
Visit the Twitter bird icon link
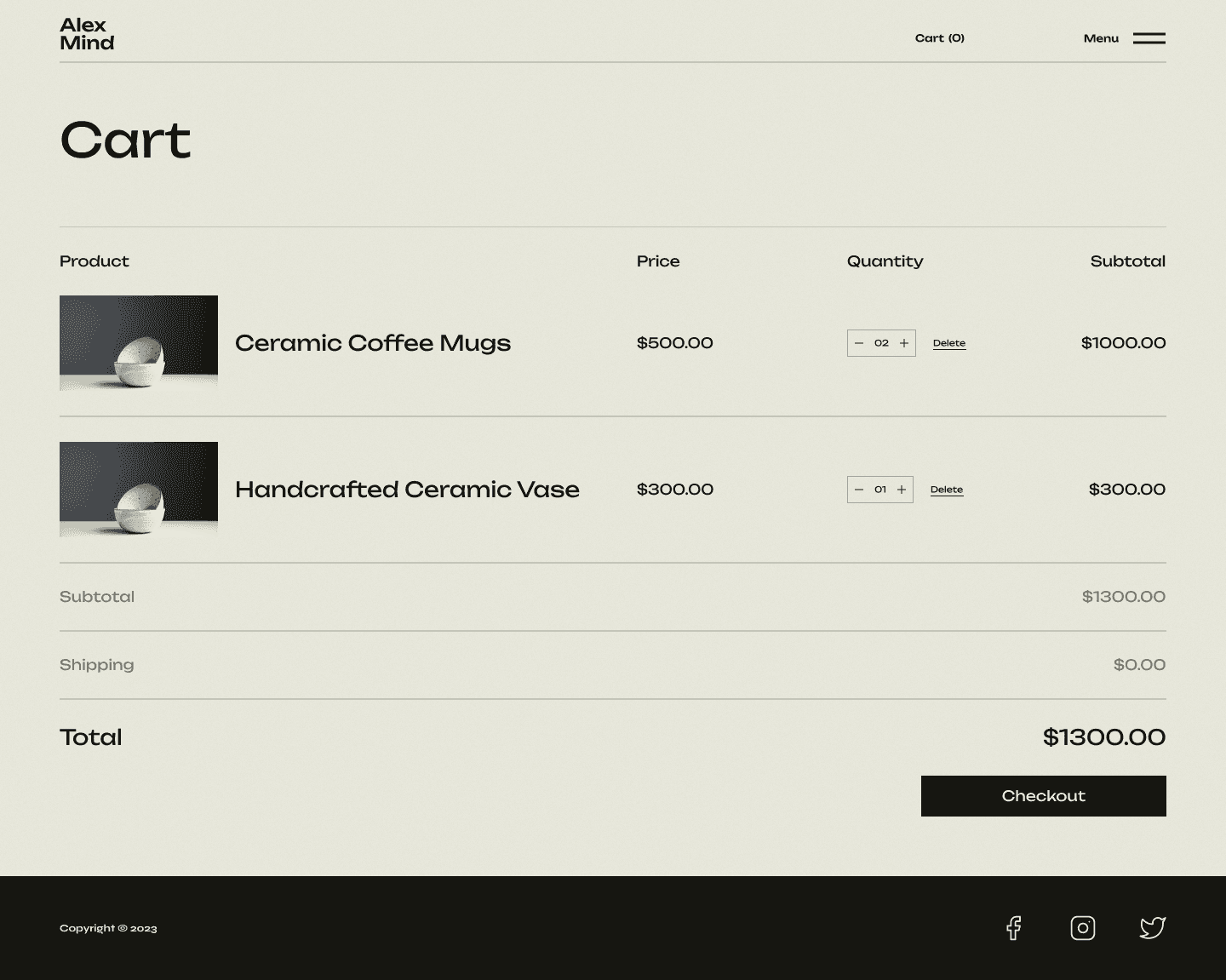coord(1152,927)
